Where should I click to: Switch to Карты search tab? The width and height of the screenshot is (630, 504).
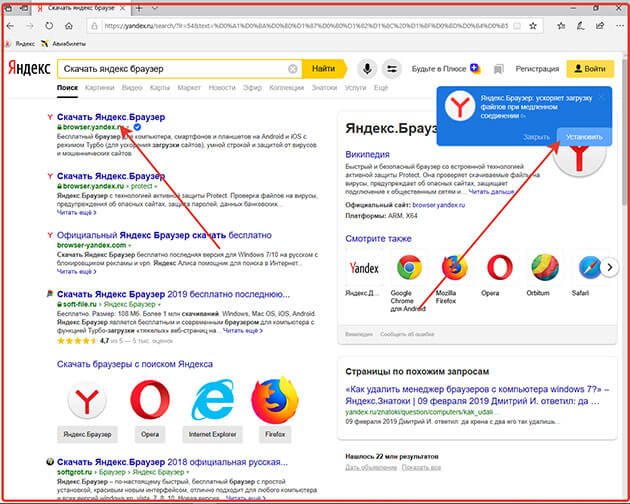[x=160, y=87]
